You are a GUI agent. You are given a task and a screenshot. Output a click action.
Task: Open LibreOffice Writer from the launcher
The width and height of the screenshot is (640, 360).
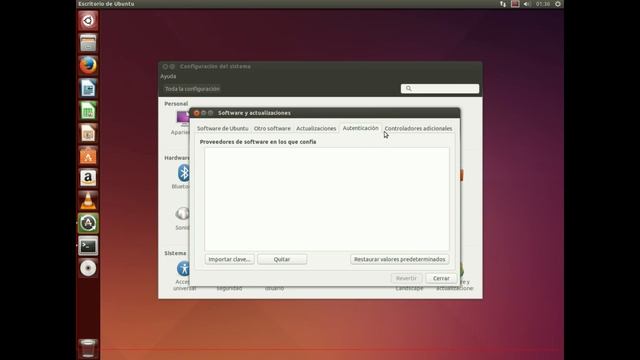tap(88, 88)
